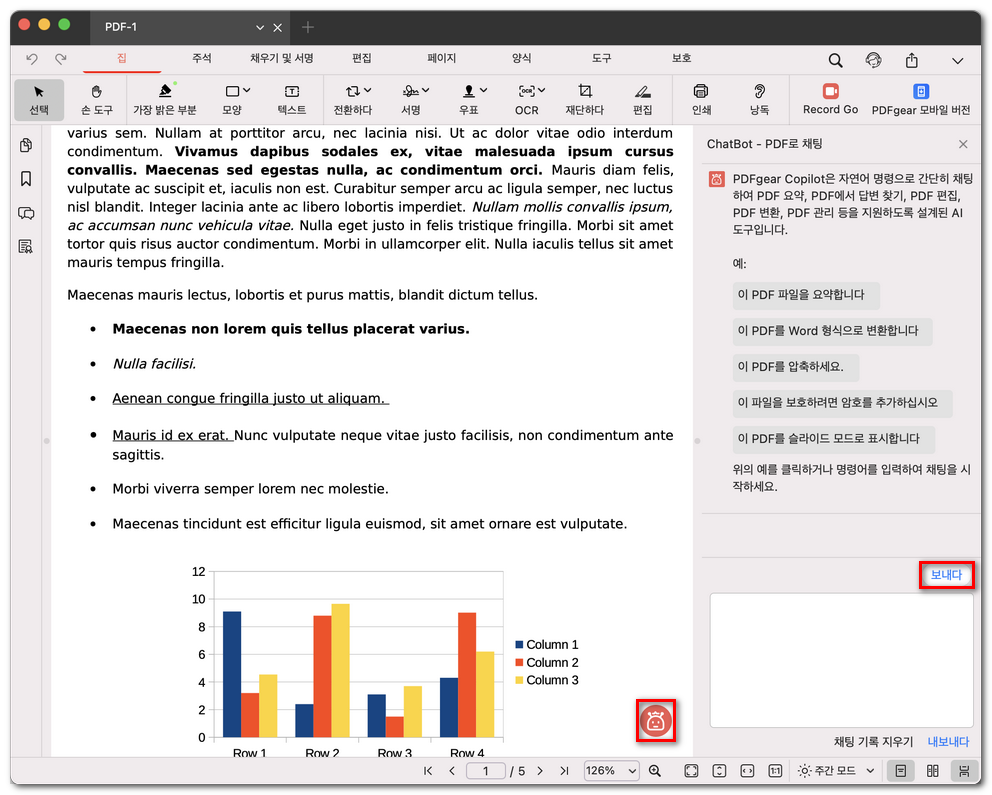Expand the OCR dropdown arrow
The width and height of the screenshot is (992, 795).
(x=542, y=91)
